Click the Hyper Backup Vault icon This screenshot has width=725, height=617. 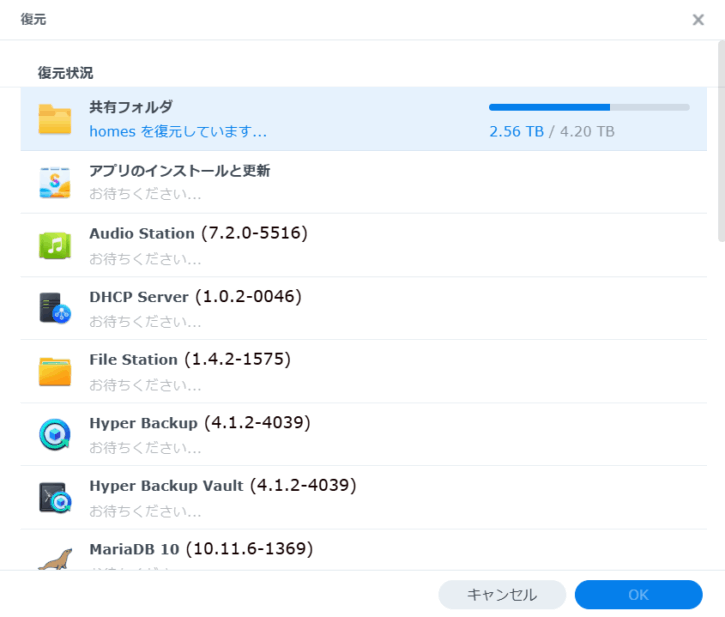tap(55, 497)
